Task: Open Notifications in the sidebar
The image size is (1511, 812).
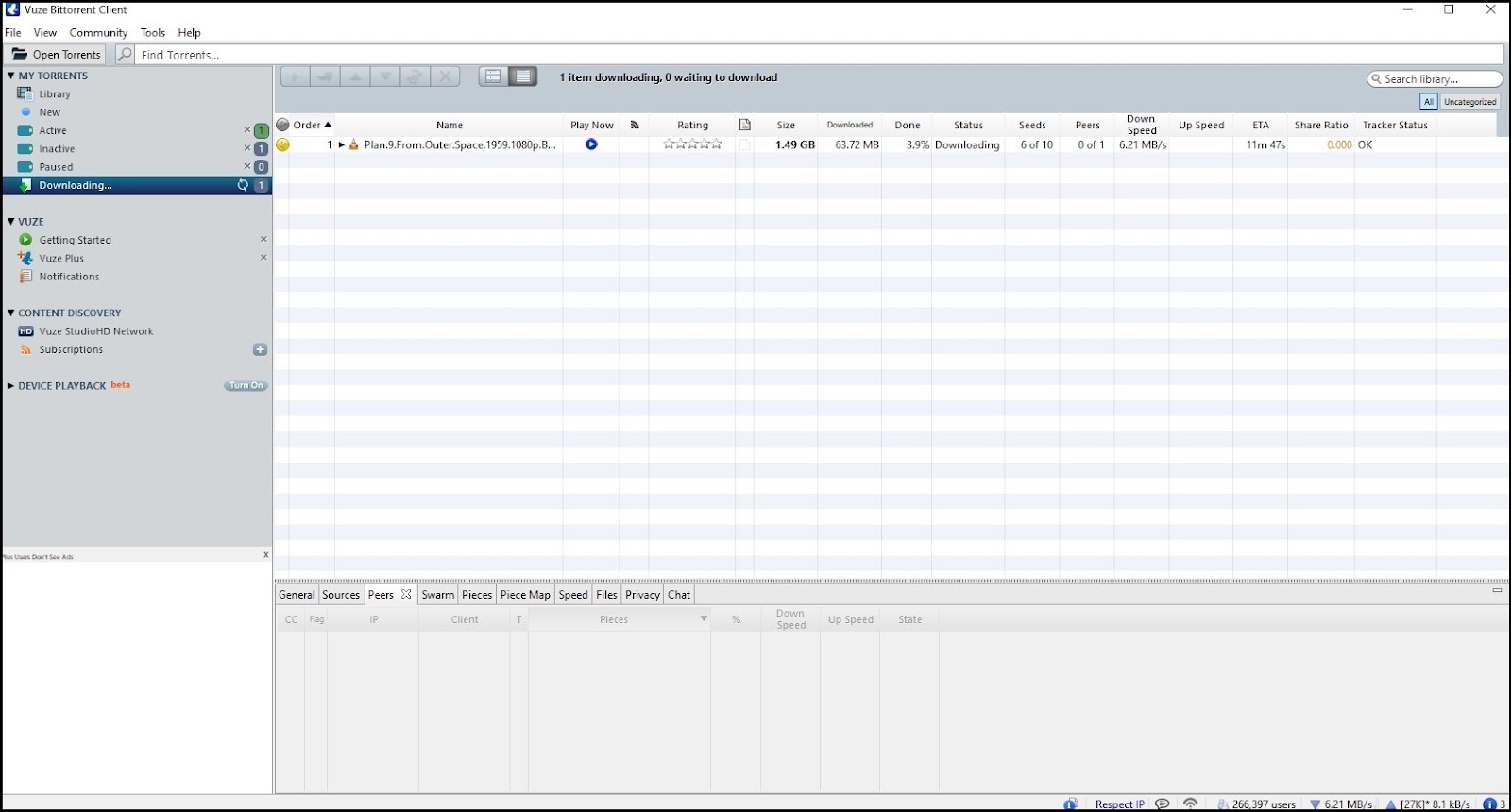Action: (69, 277)
